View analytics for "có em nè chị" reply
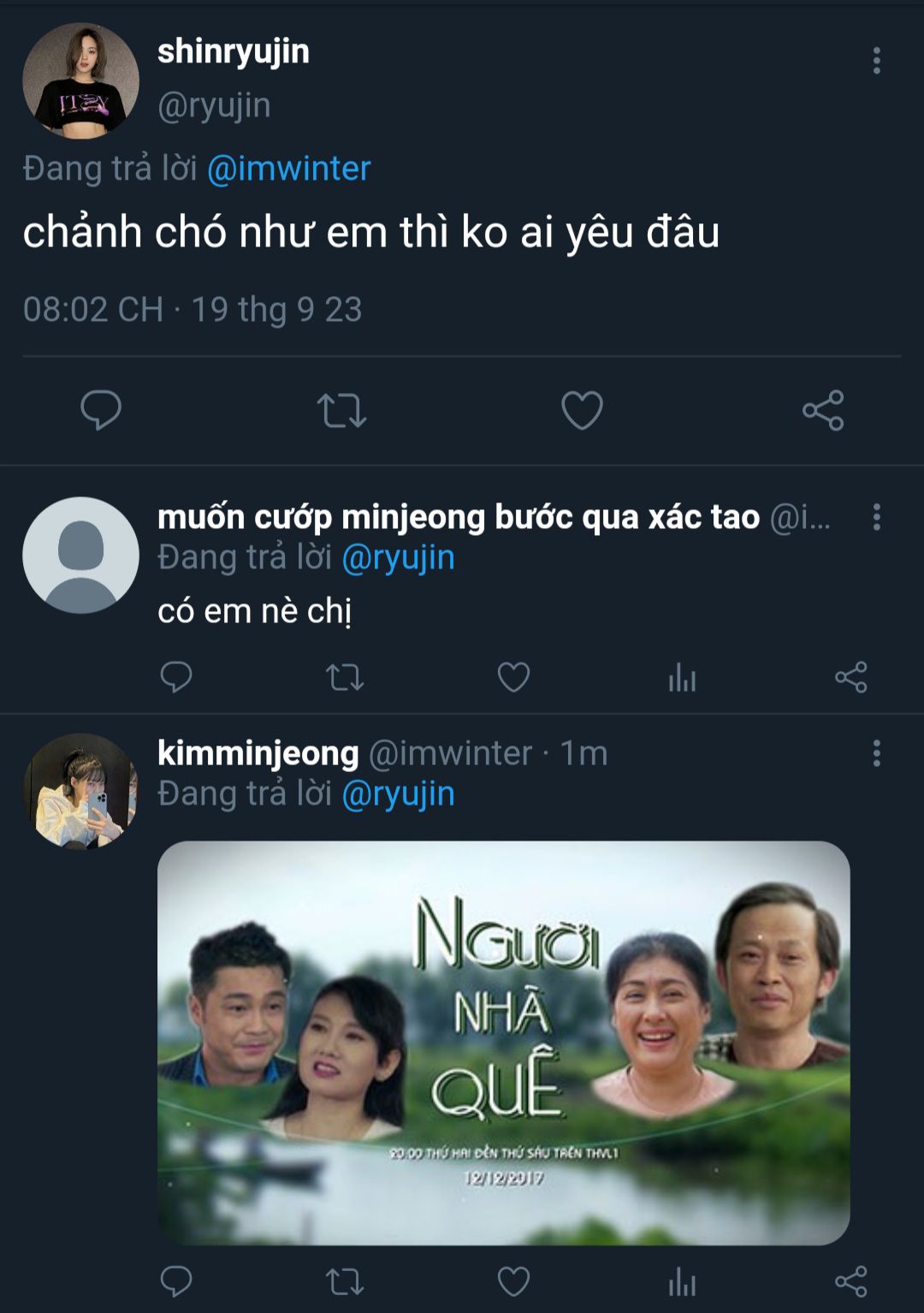 682,677
